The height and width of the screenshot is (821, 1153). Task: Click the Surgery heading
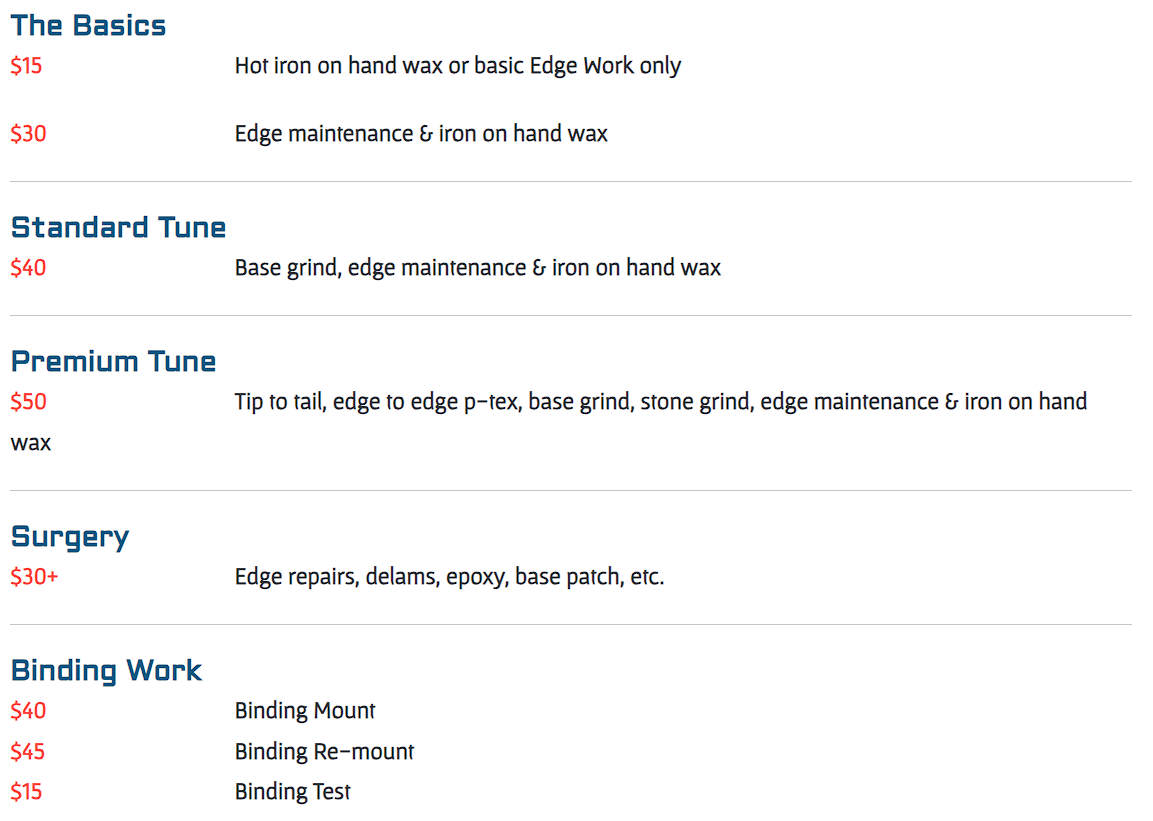(x=70, y=537)
